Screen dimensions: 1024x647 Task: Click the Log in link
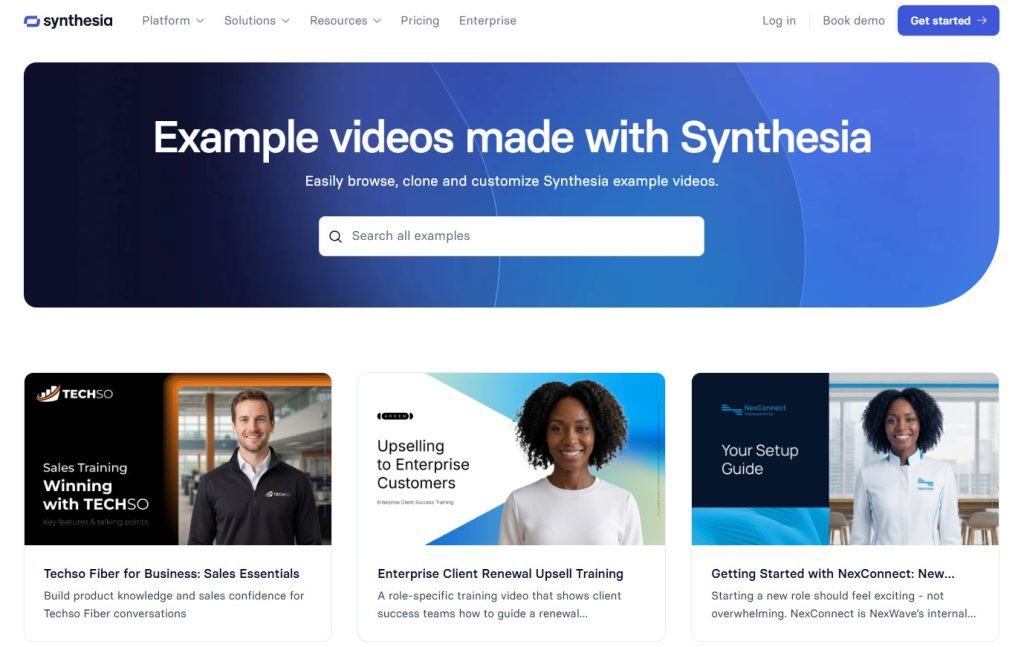778,21
